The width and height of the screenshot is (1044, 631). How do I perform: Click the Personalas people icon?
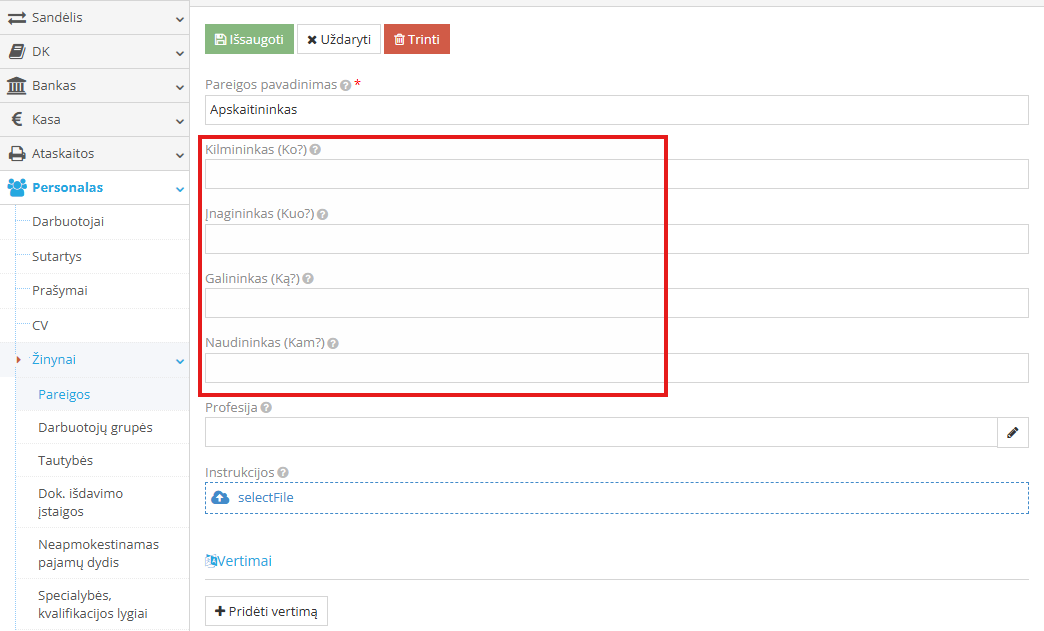tap(17, 188)
